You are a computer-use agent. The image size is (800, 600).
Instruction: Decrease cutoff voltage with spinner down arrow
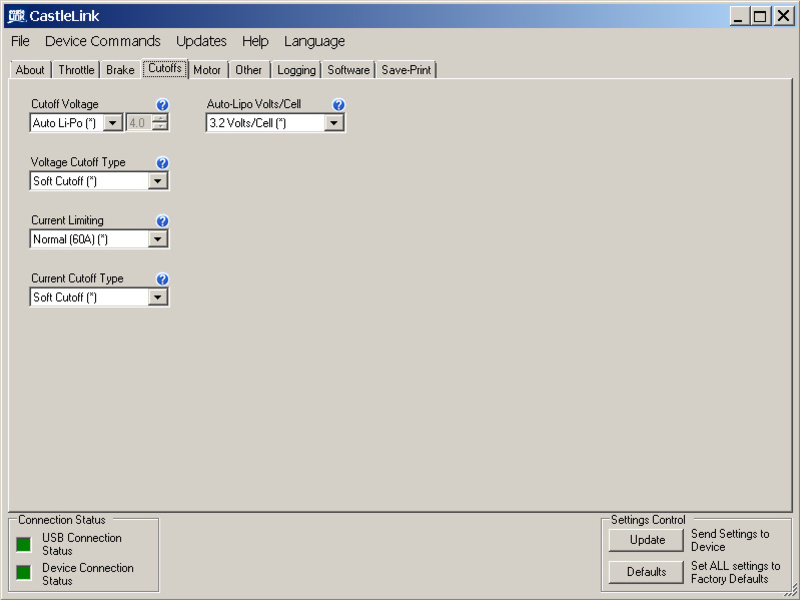pyautogui.click(x=160, y=127)
